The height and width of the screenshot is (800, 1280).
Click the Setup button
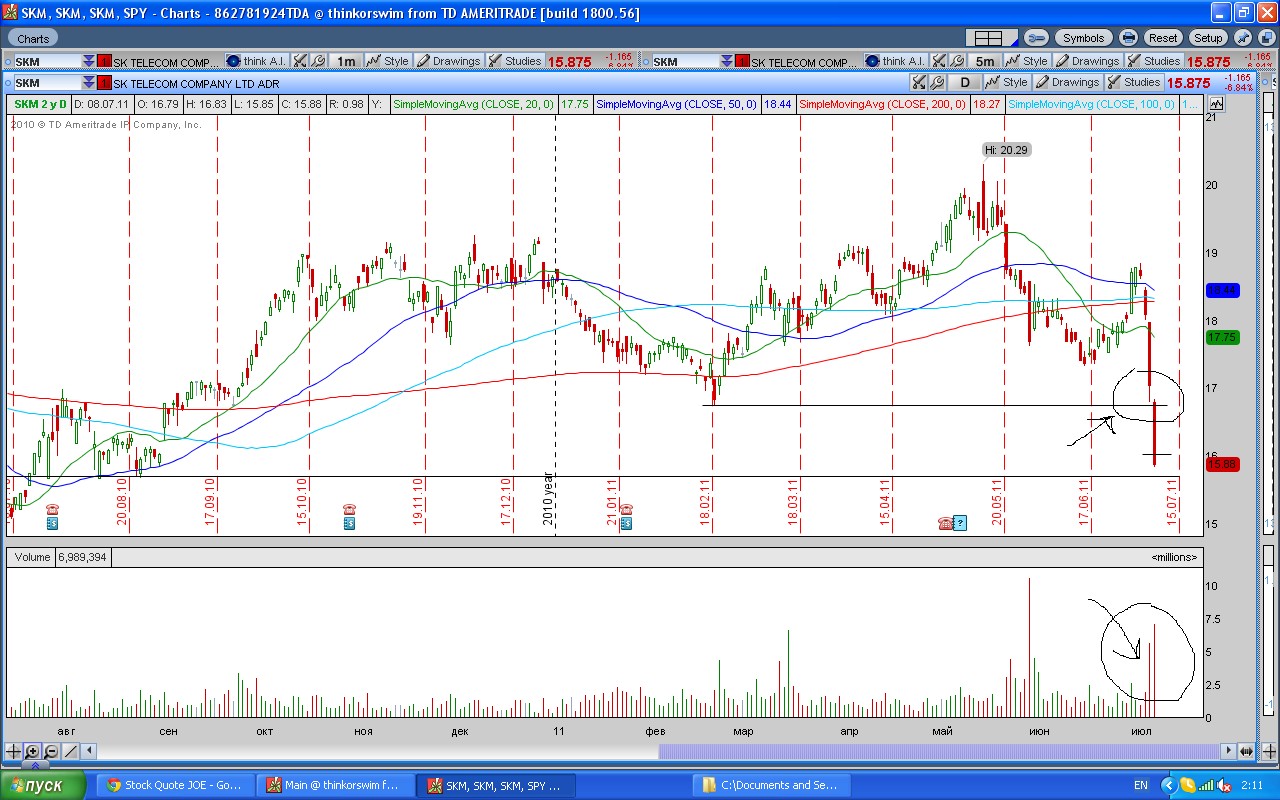(x=1208, y=38)
